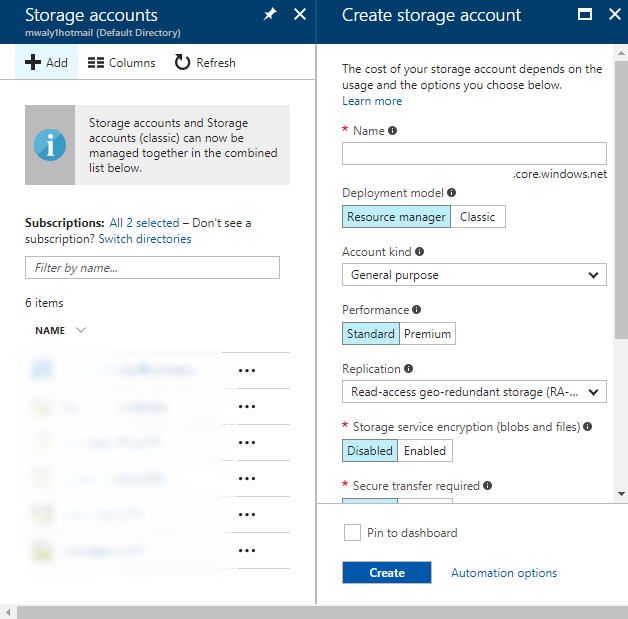This screenshot has width=628, height=619.
Task: Click the blue information icon in banner
Action: point(50,145)
